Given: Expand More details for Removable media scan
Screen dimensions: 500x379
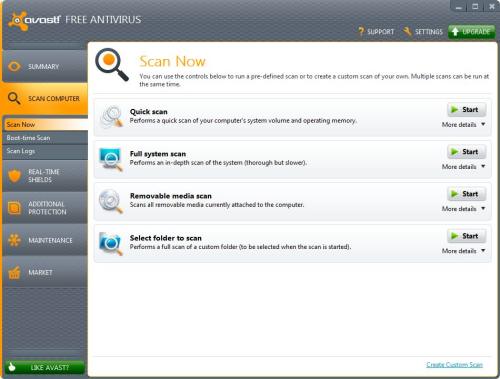Looking at the screenshot, I should tap(463, 209).
